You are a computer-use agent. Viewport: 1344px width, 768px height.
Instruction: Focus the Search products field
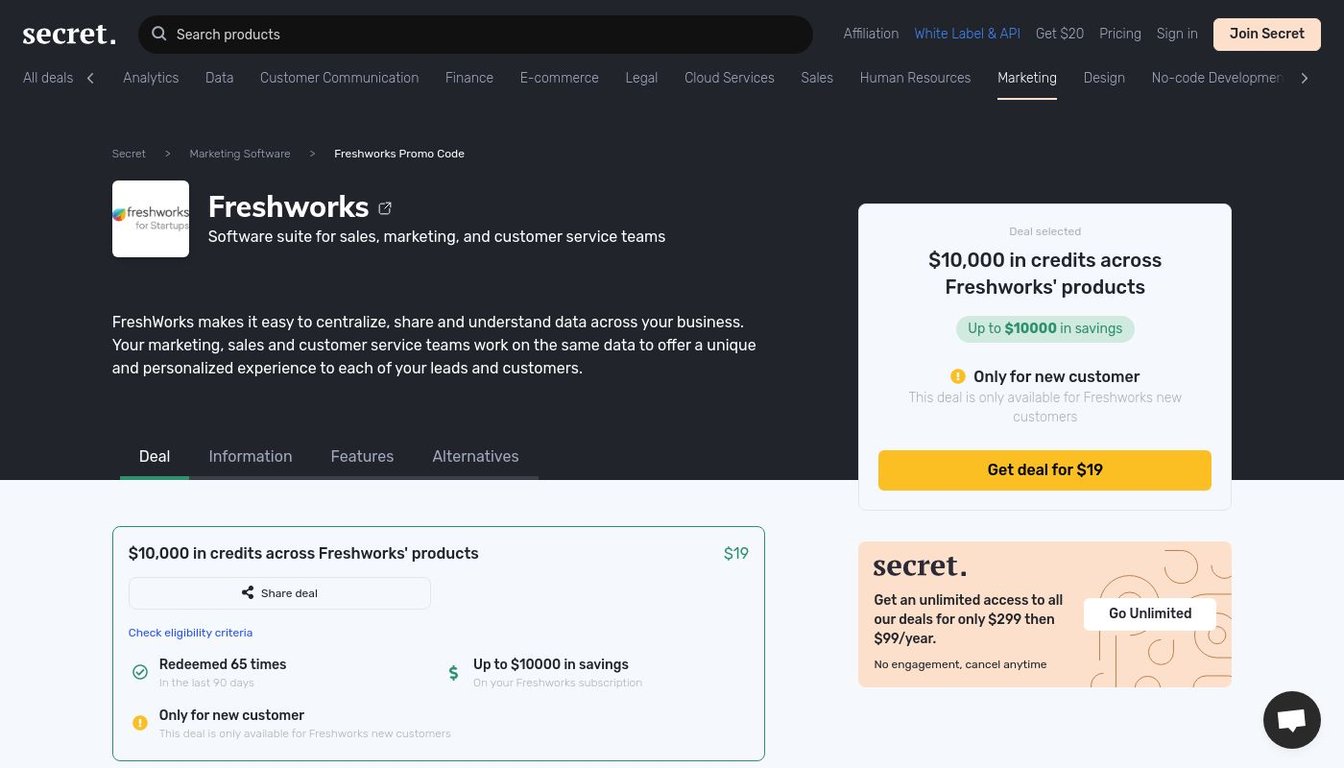475,34
